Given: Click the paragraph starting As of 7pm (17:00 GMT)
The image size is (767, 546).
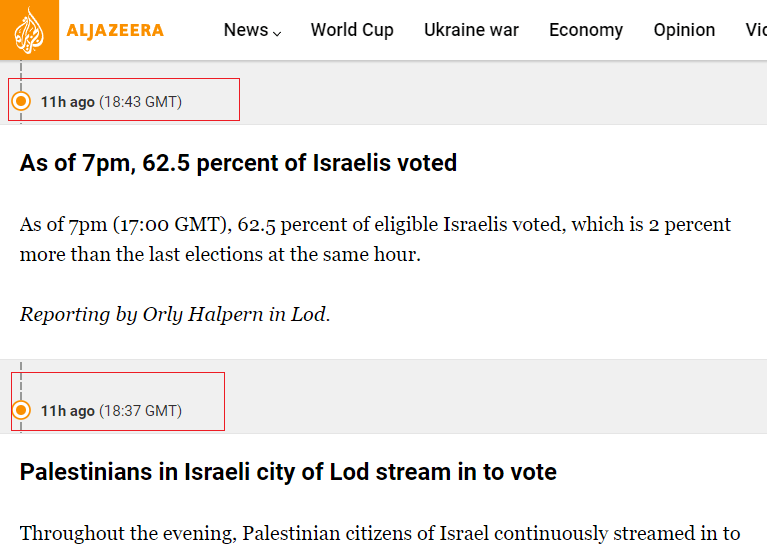Looking at the screenshot, I should [x=375, y=239].
